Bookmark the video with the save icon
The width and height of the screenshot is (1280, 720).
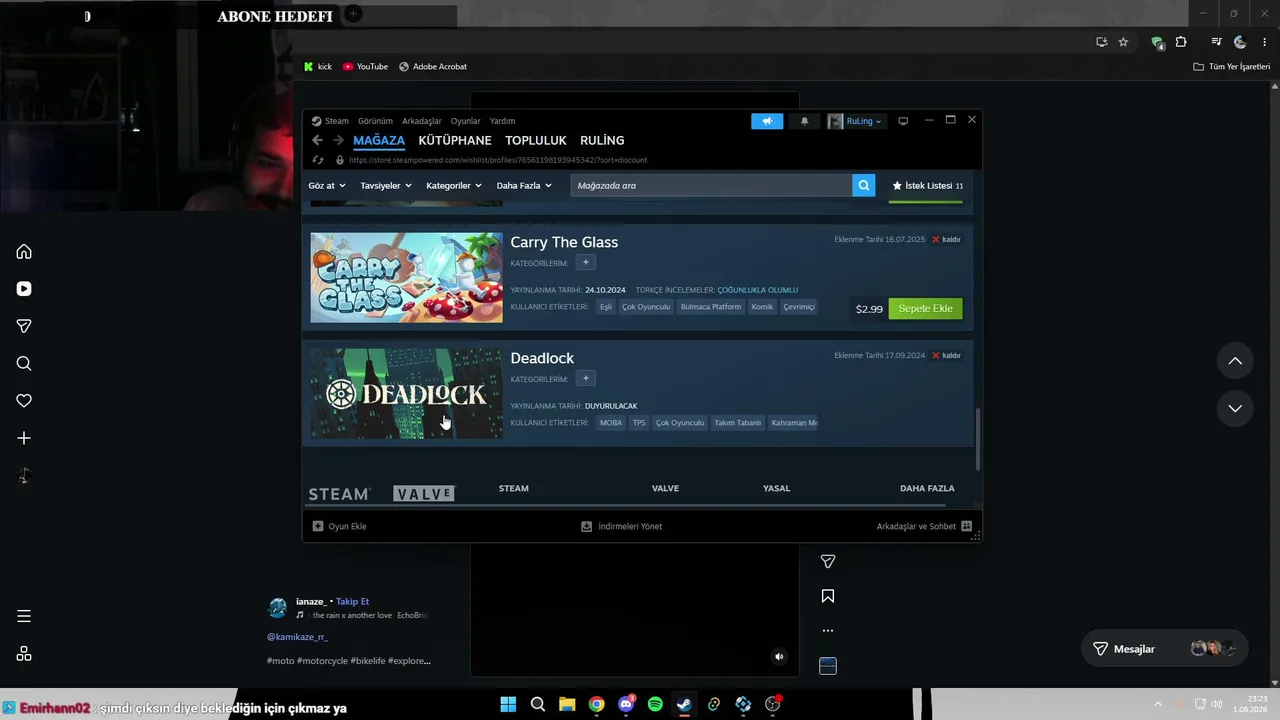click(828, 596)
